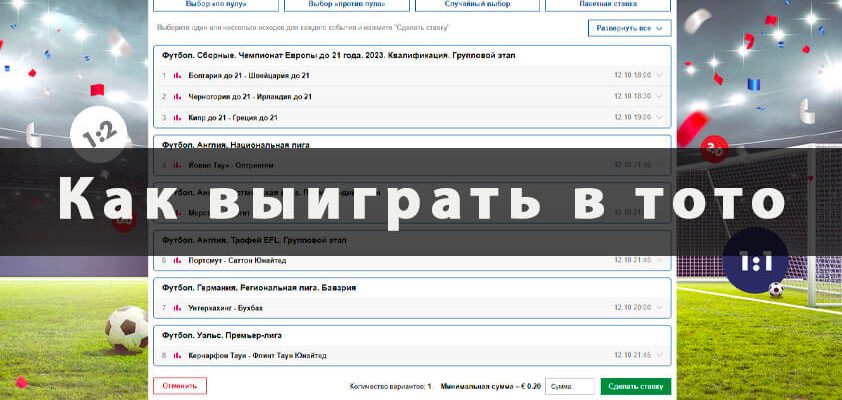The image size is (842, 400).
Task: Click the 12.10 18:30 start time
Action: (x=633, y=96)
